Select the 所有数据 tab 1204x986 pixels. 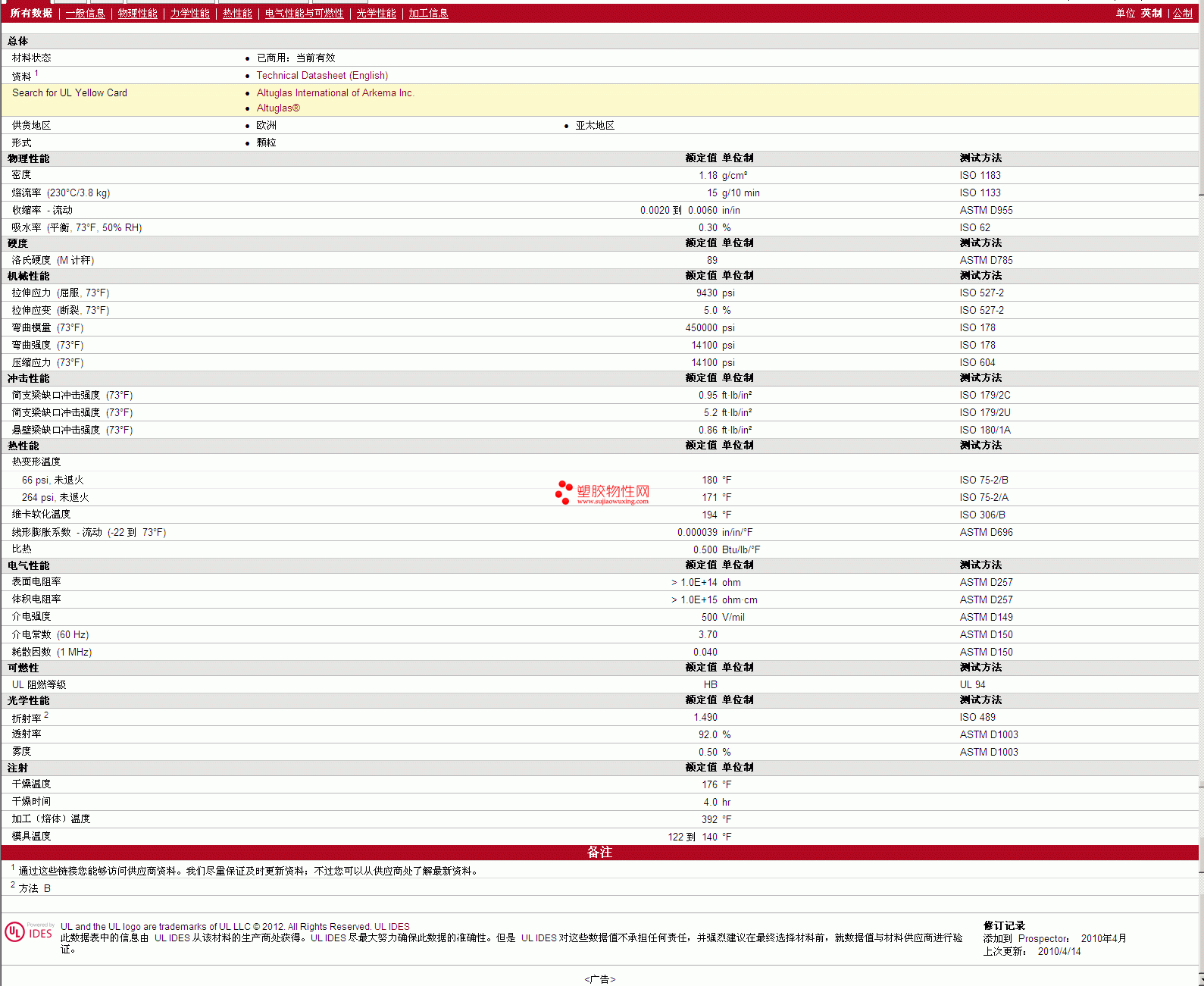31,13
